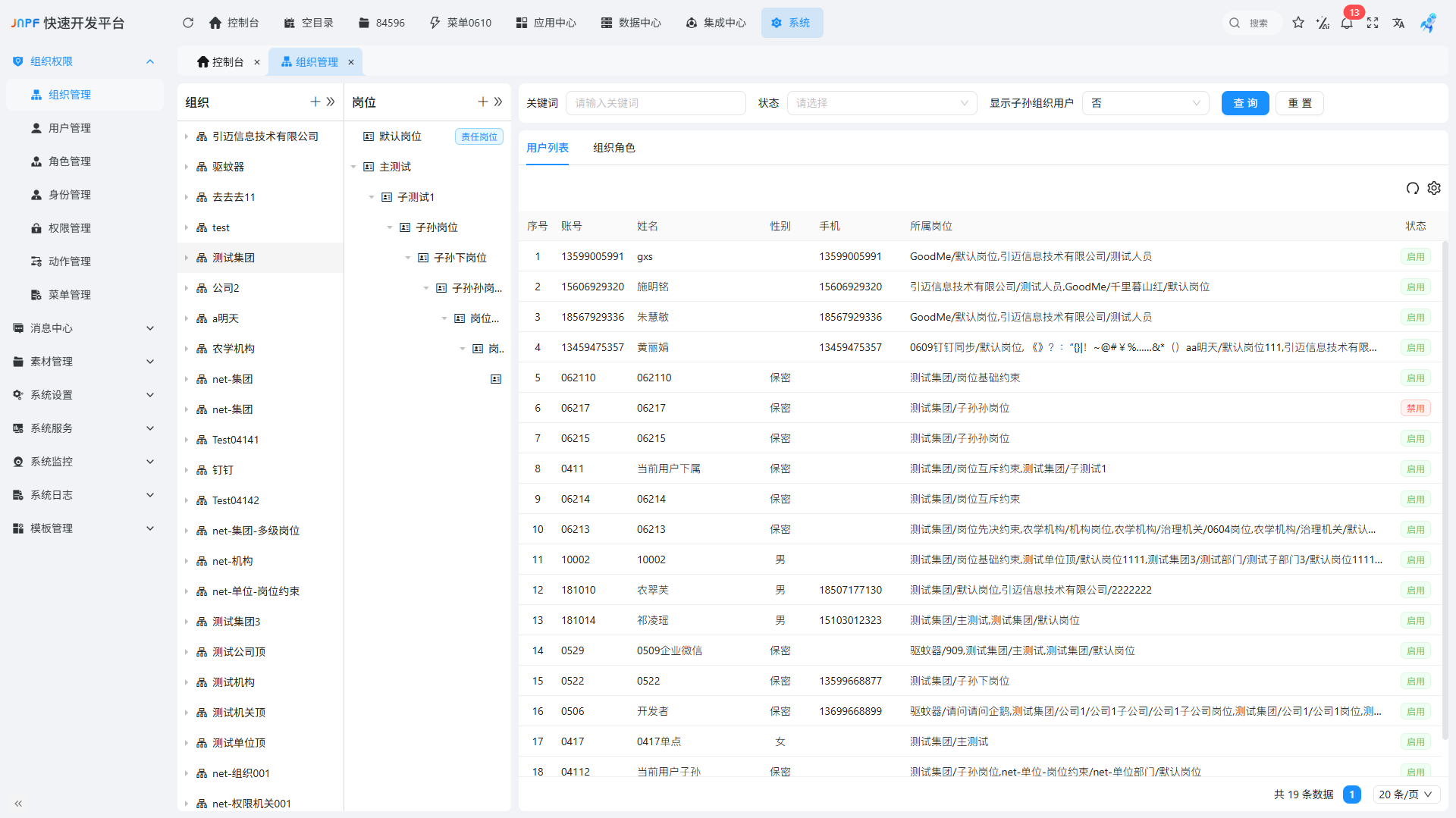Click account 13599005991 in row 1

click(592, 256)
